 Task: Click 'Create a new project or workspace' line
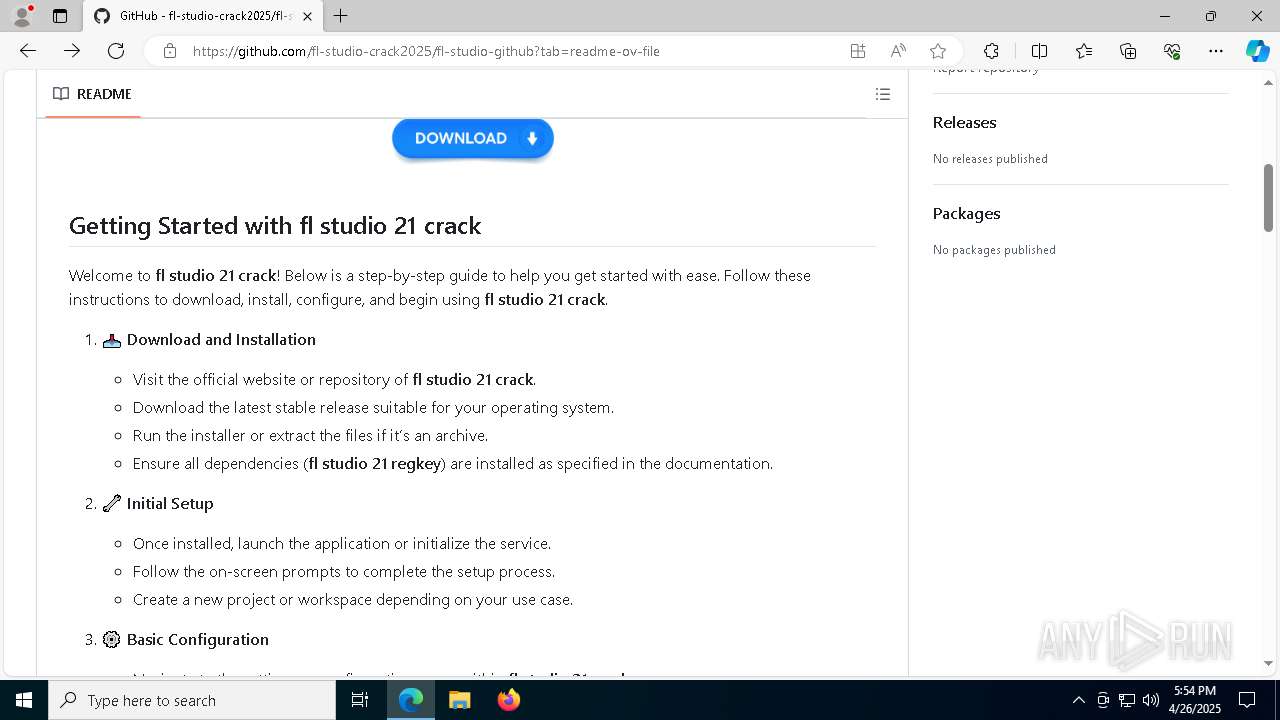[x=353, y=599]
